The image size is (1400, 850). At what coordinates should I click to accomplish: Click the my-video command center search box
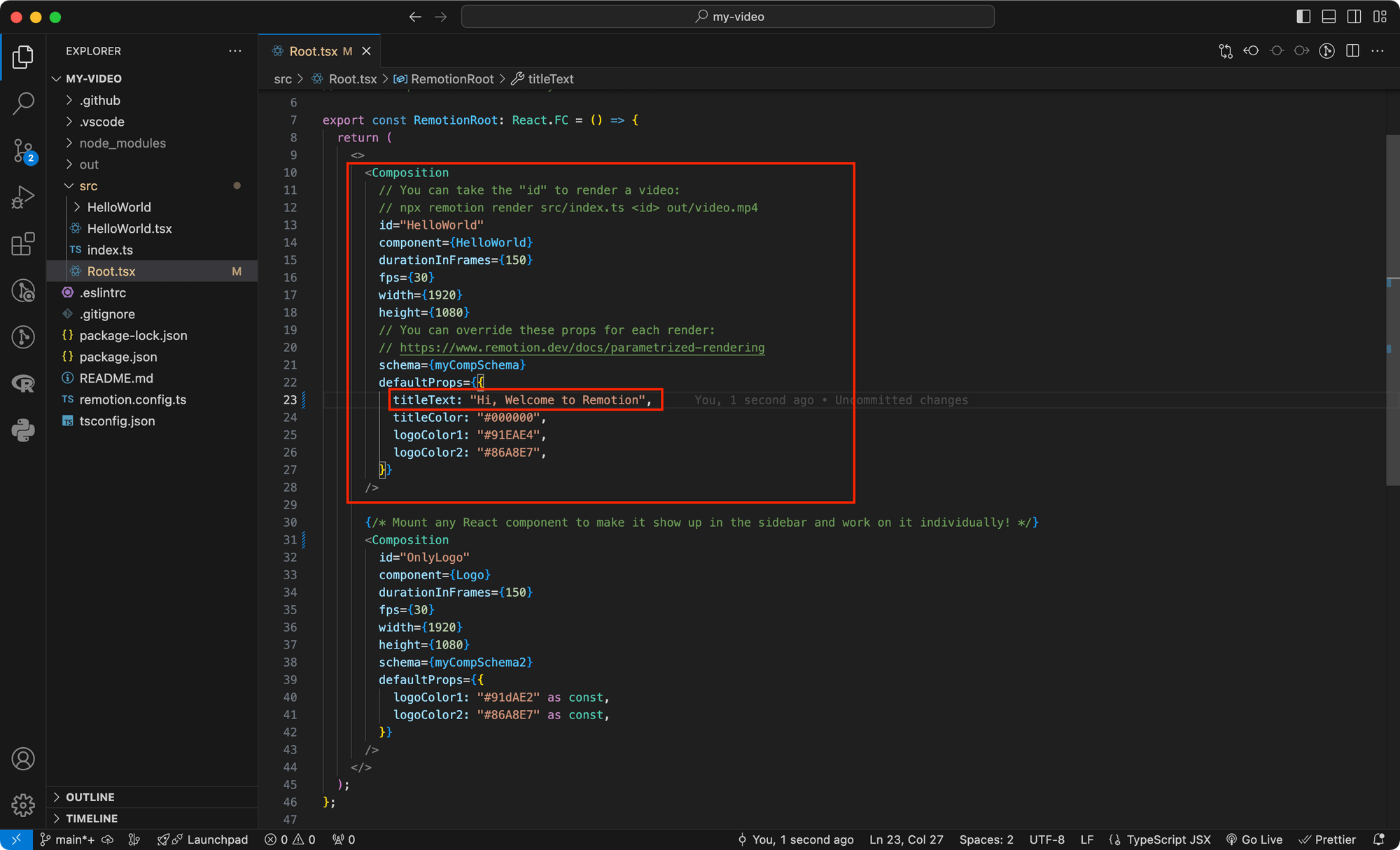(x=727, y=17)
